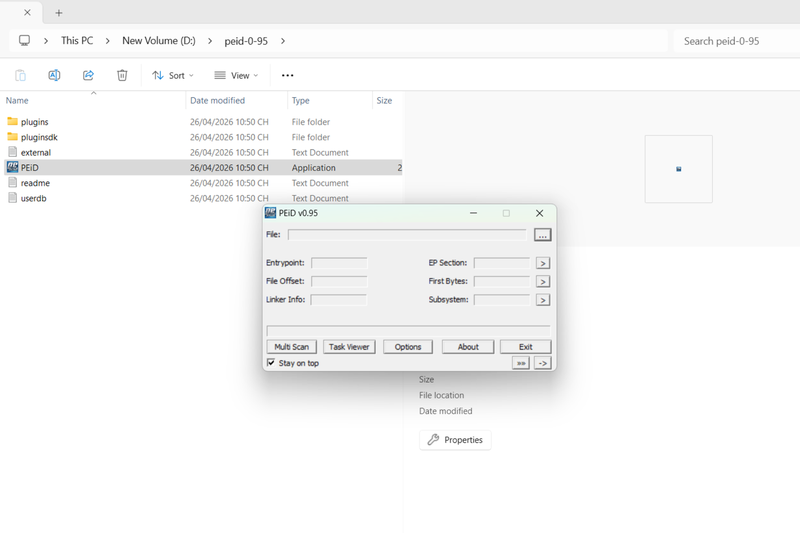Open PEiD Options

coord(408,347)
